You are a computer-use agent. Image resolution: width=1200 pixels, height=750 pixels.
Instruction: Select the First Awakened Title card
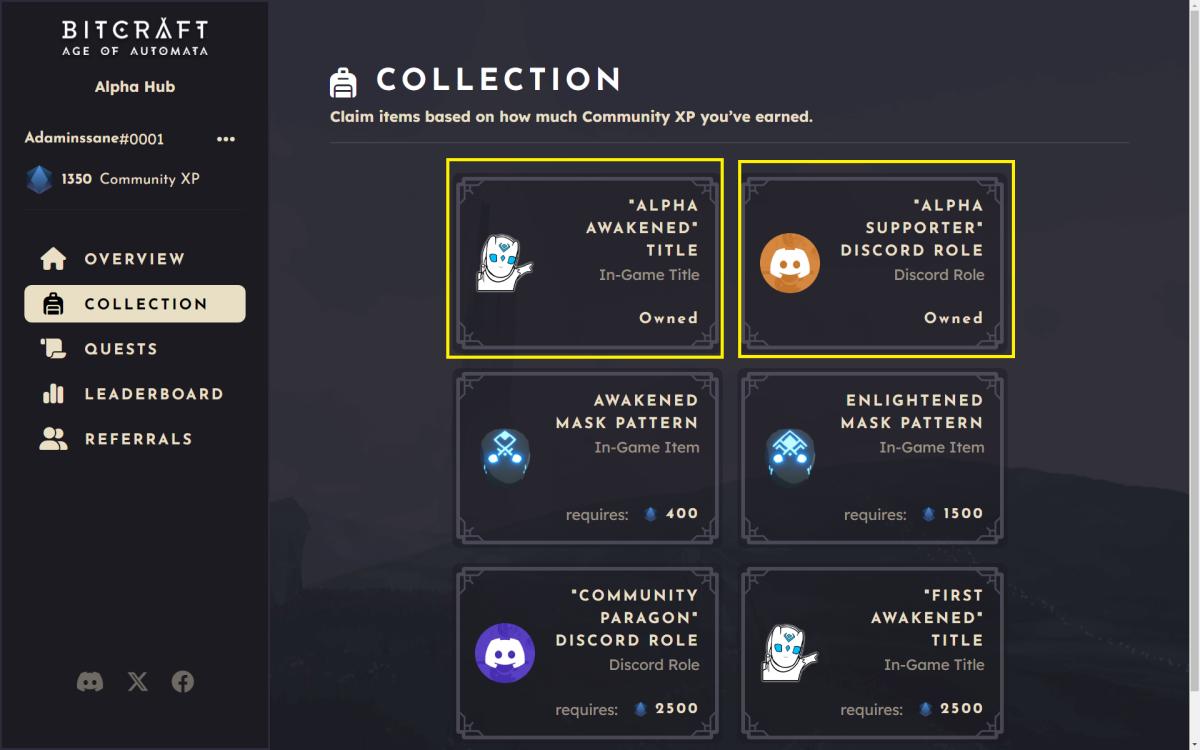[871, 653]
